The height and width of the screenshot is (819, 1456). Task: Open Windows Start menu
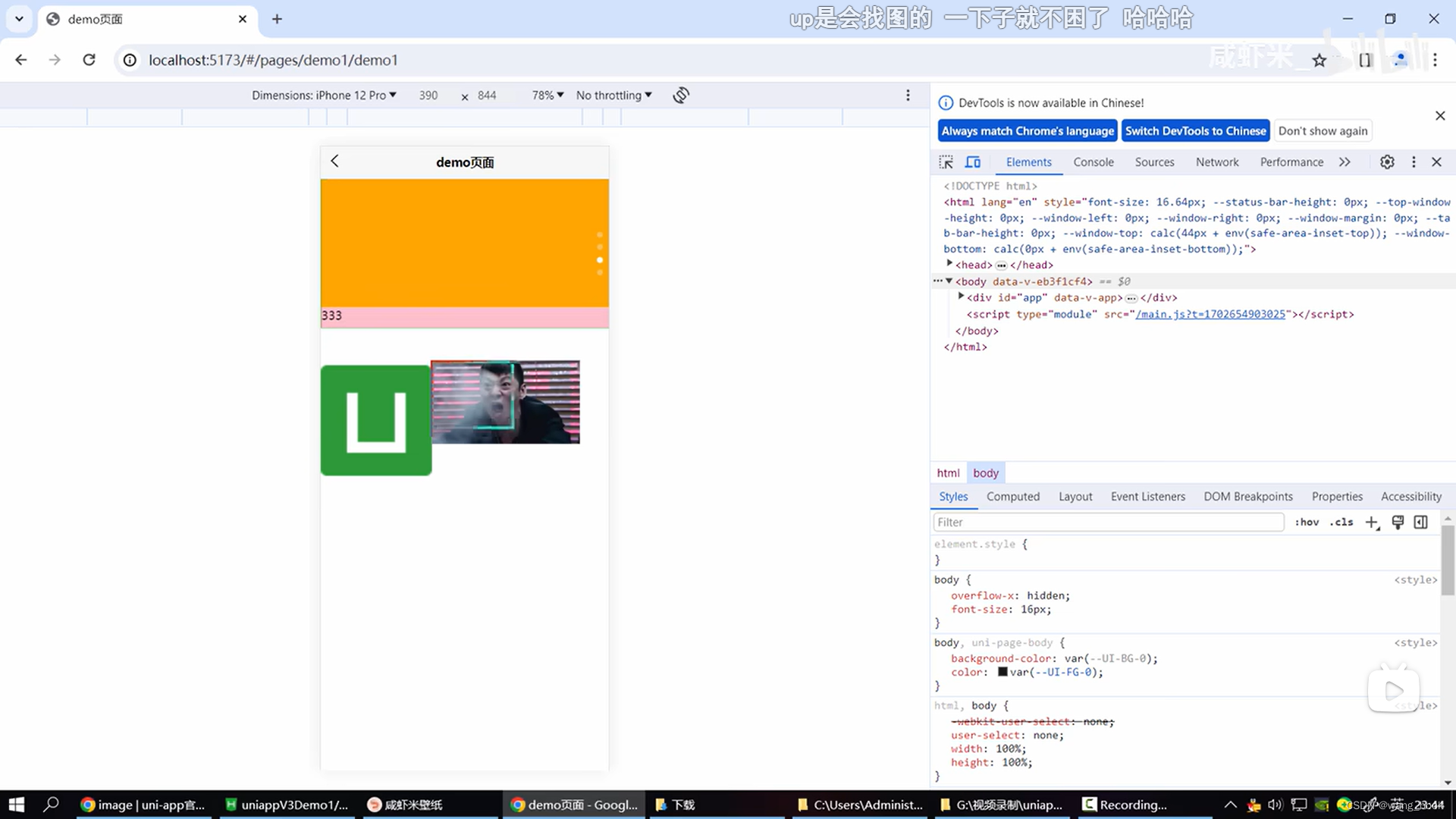(x=17, y=804)
